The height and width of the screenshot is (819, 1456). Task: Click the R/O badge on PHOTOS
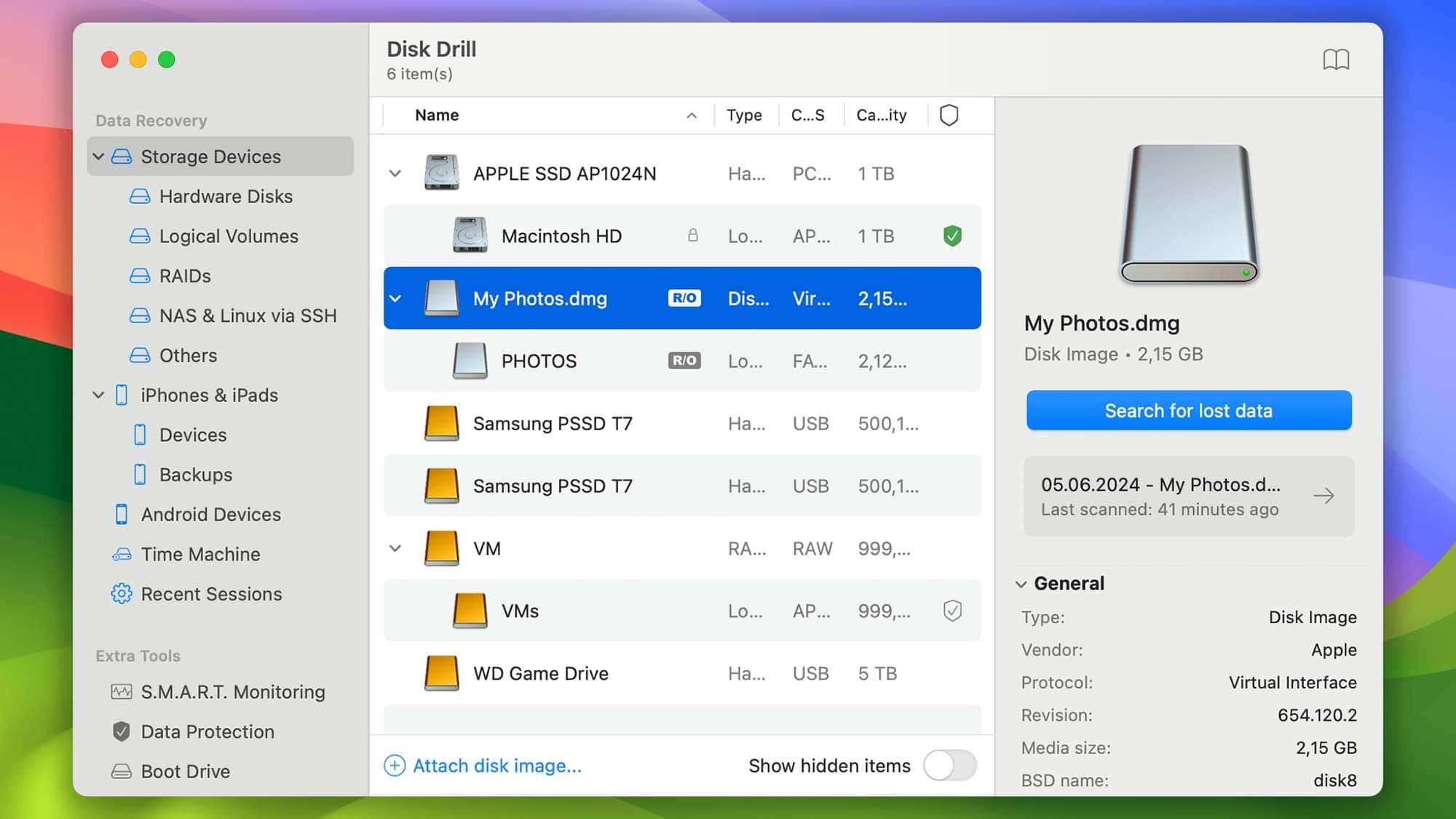[684, 361]
